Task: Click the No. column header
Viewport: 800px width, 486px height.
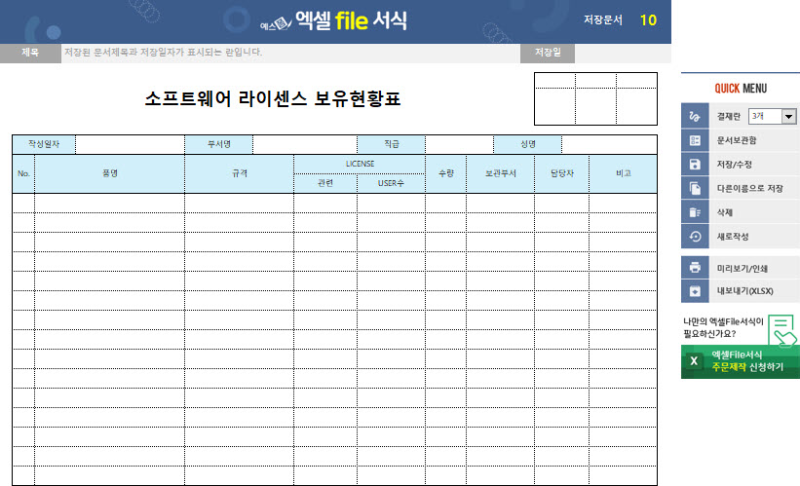Action: [23, 173]
